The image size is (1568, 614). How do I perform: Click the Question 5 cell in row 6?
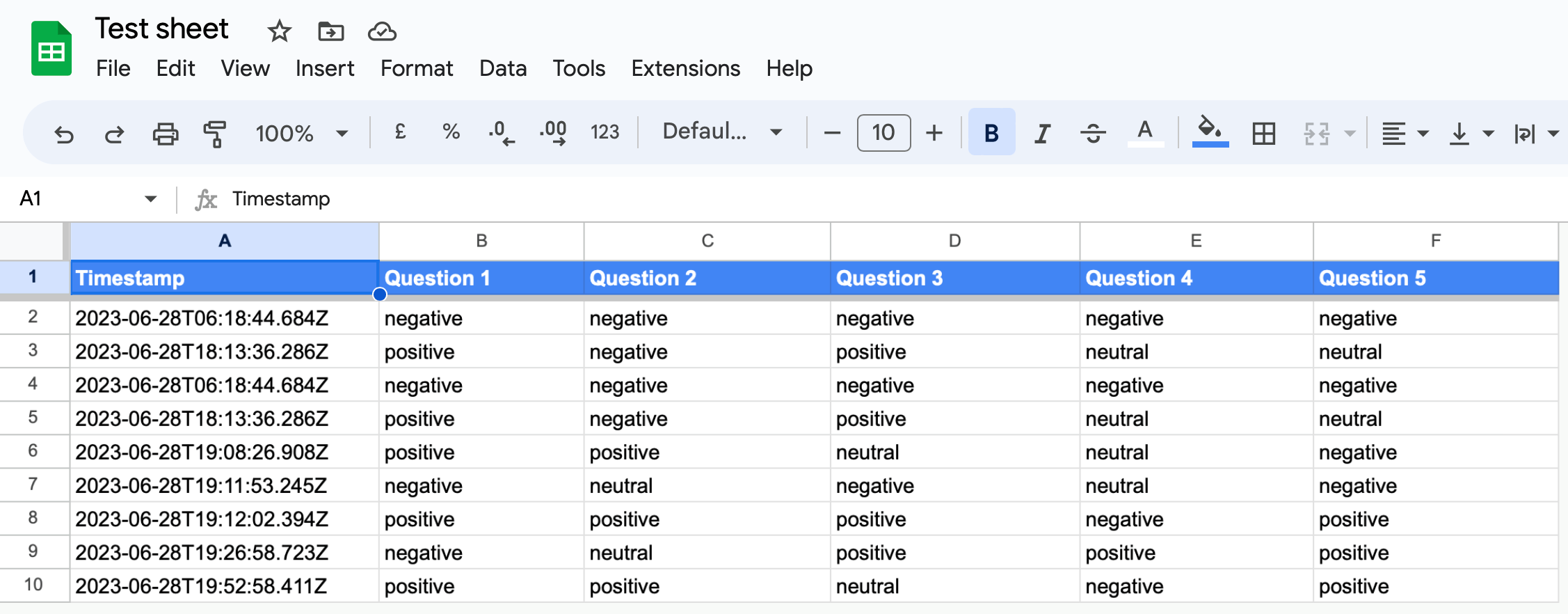click(1436, 452)
